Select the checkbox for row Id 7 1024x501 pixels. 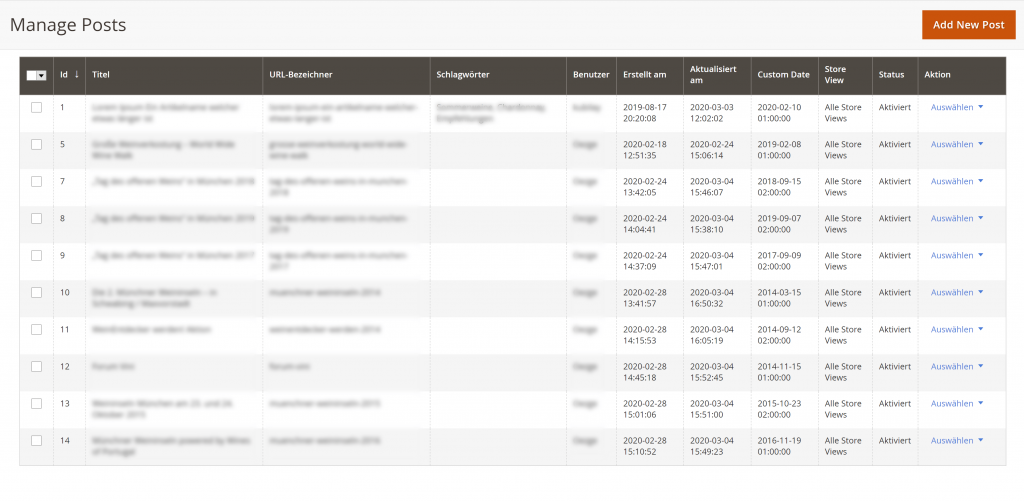pyautogui.click(x=37, y=182)
